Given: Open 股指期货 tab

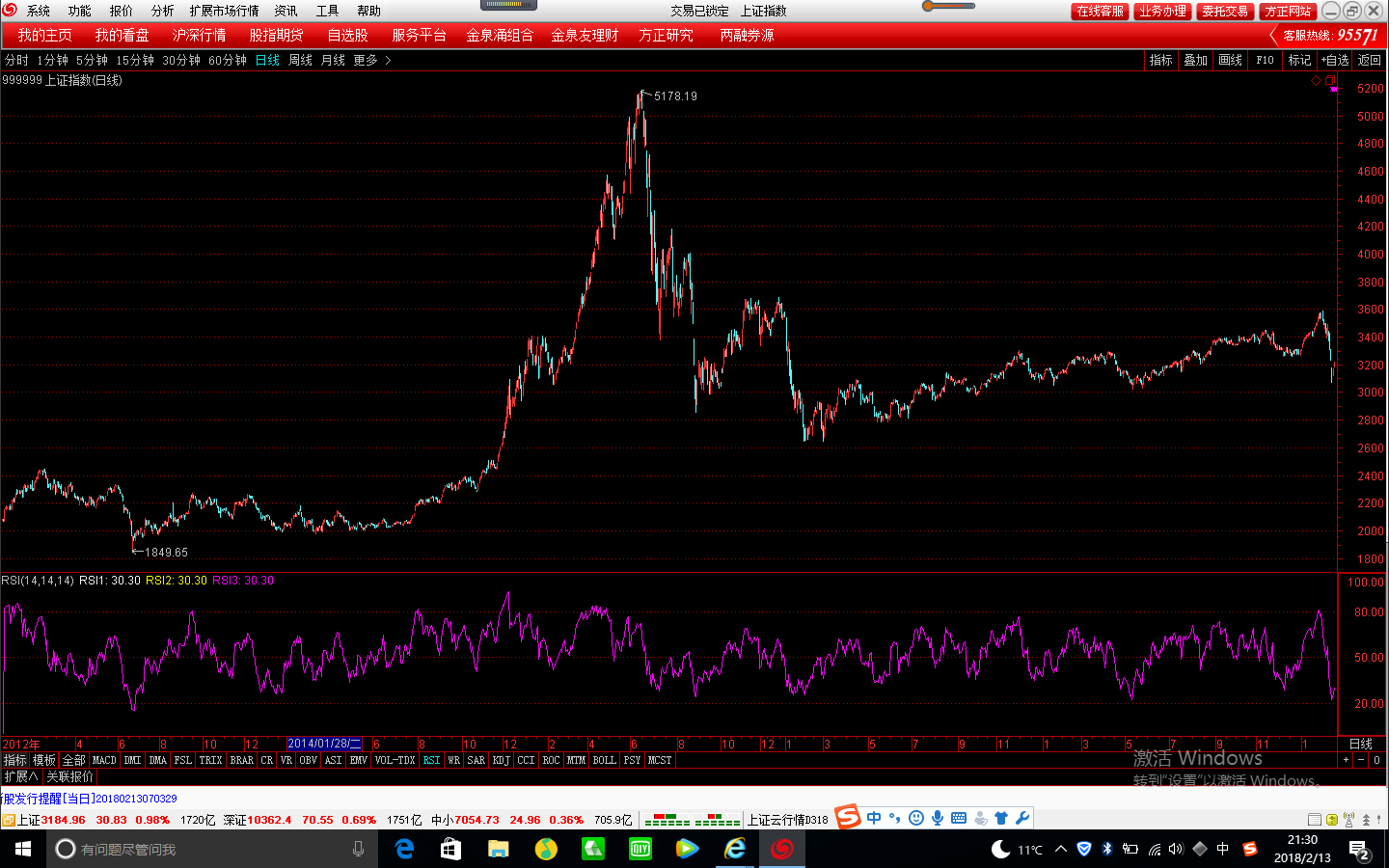Looking at the screenshot, I should click(x=276, y=35).
